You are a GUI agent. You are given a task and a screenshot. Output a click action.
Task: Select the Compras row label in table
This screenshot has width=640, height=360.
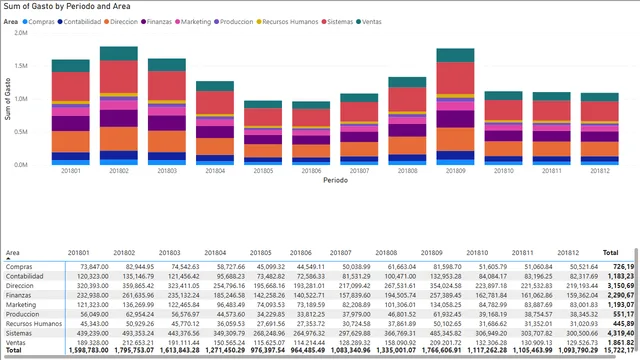coord(19,267)
